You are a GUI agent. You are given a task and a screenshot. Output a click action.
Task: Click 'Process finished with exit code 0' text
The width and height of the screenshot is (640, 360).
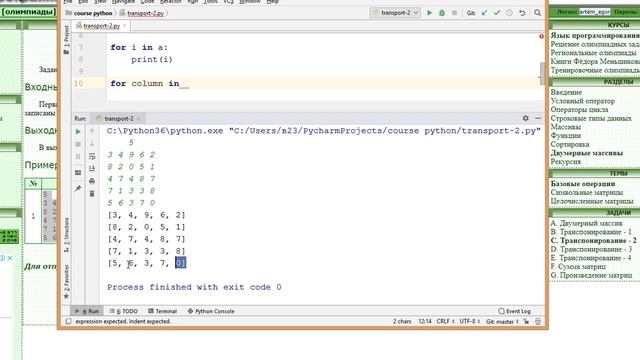194,287
